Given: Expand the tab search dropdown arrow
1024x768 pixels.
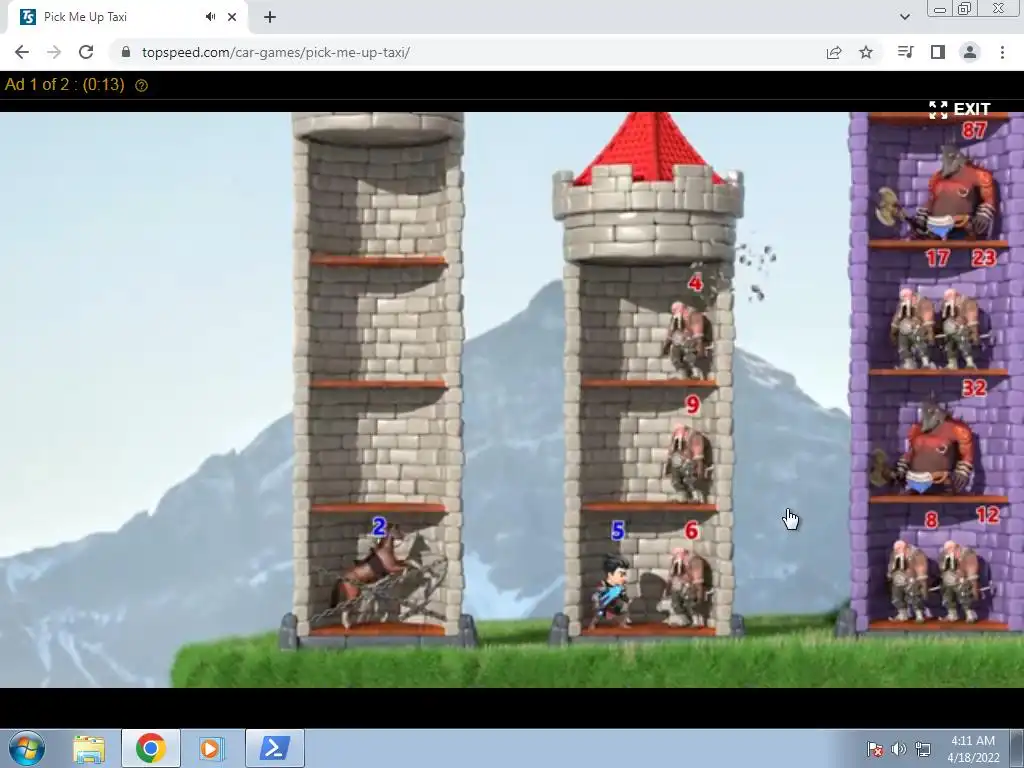Looking at the screenshot, I should pyautogui.click(x=904, y=17).
